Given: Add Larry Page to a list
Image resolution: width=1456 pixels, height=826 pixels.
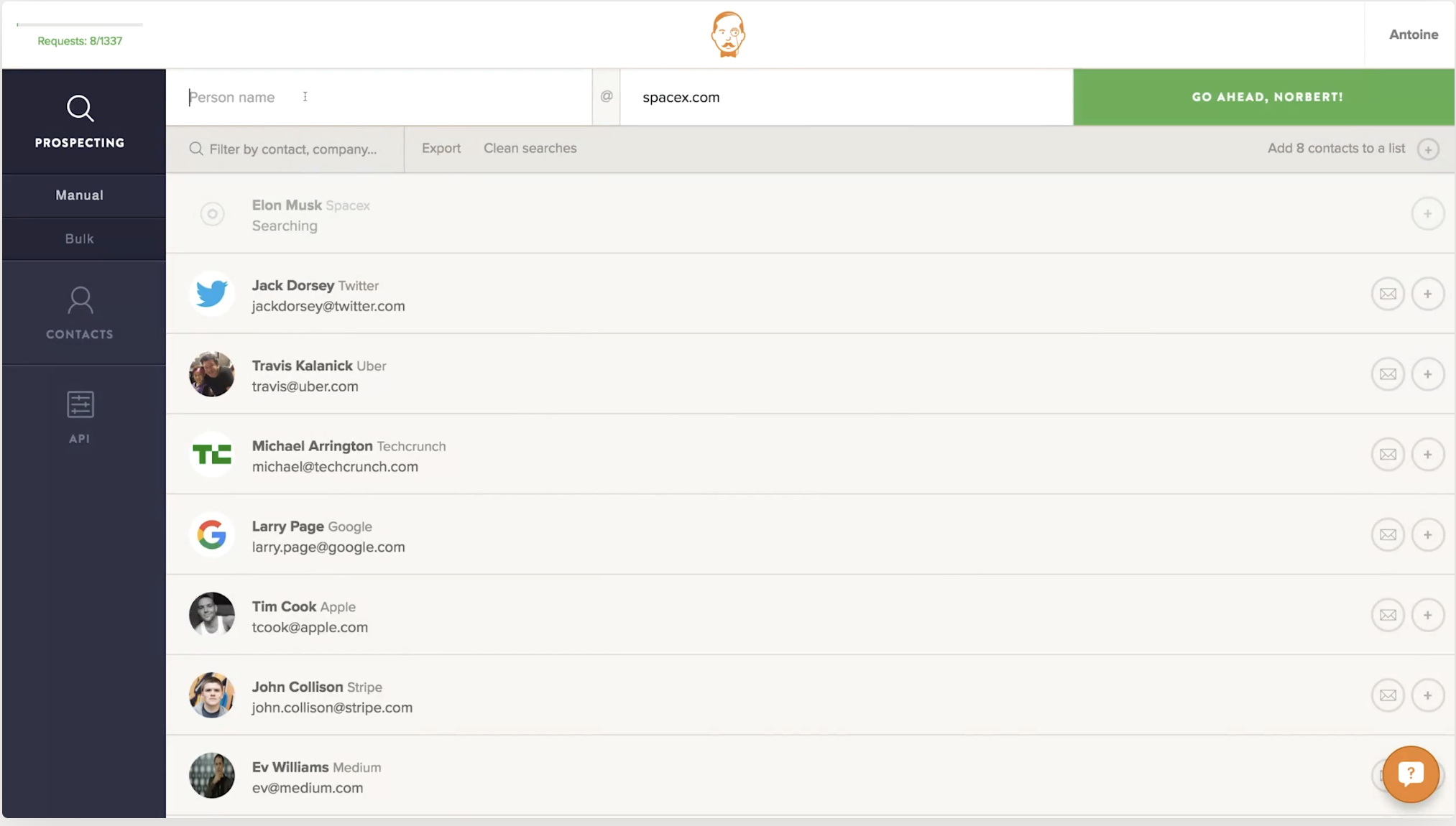Looking at the screenshot, I should 1427,535.
